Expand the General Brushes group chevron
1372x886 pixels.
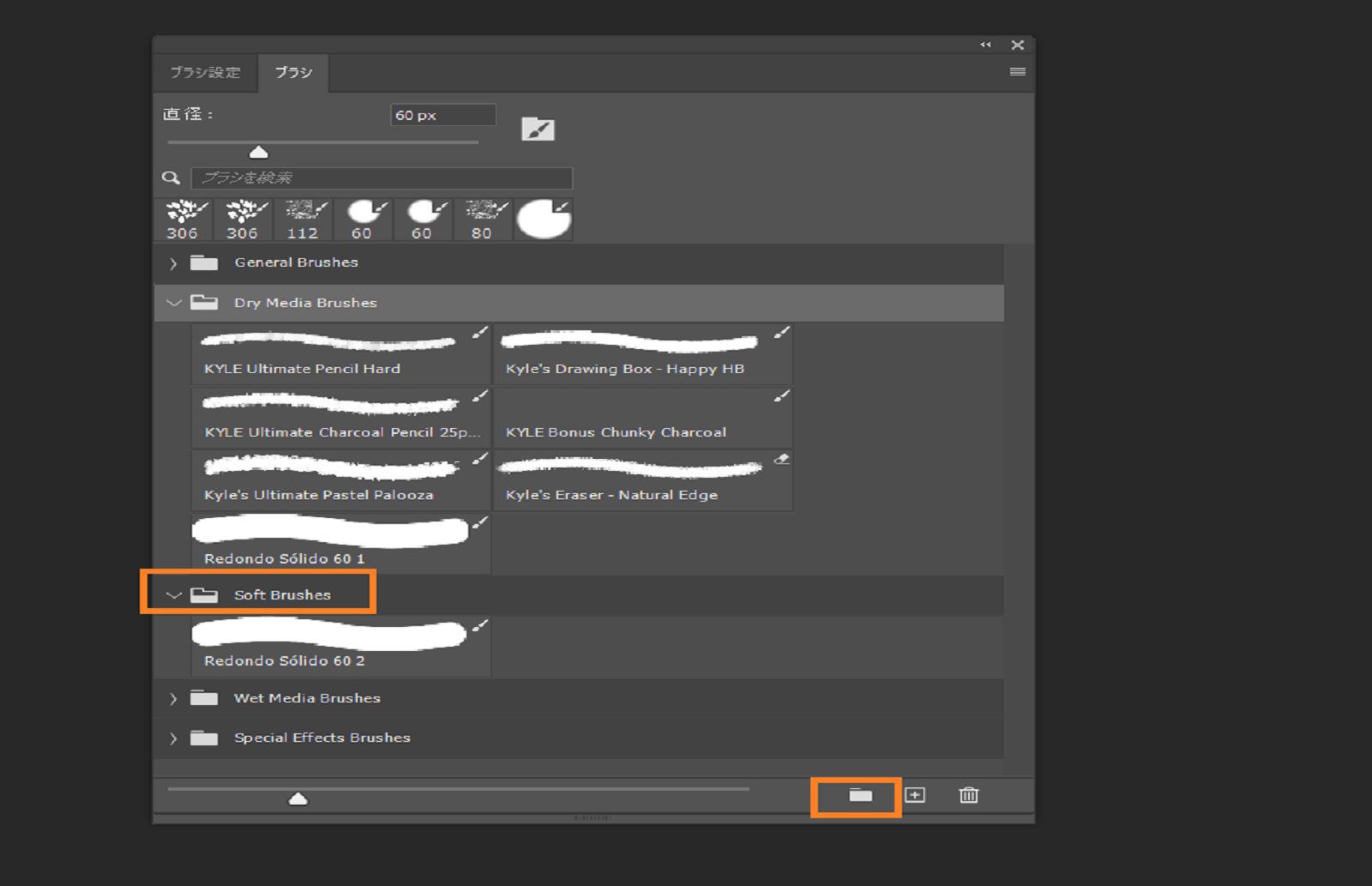pos(173,263)
